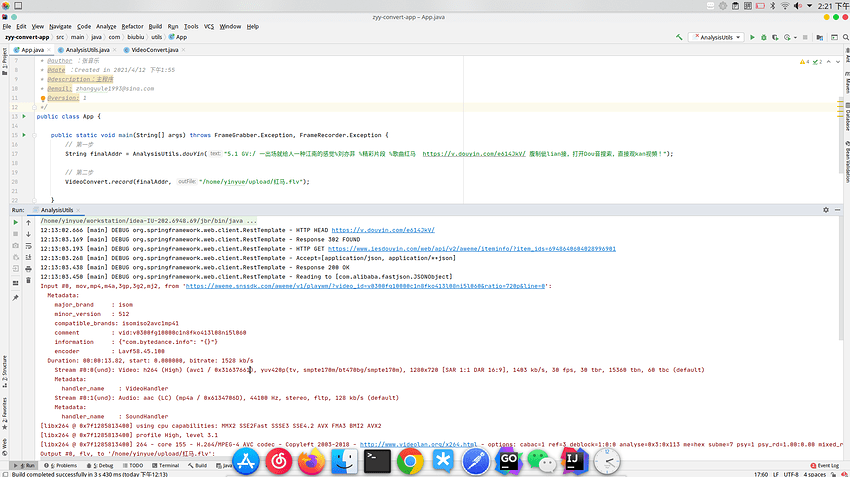Open the AnalysisUtils run configuration dropdown
The image size is (850, 477).
[x=716, y=37]
